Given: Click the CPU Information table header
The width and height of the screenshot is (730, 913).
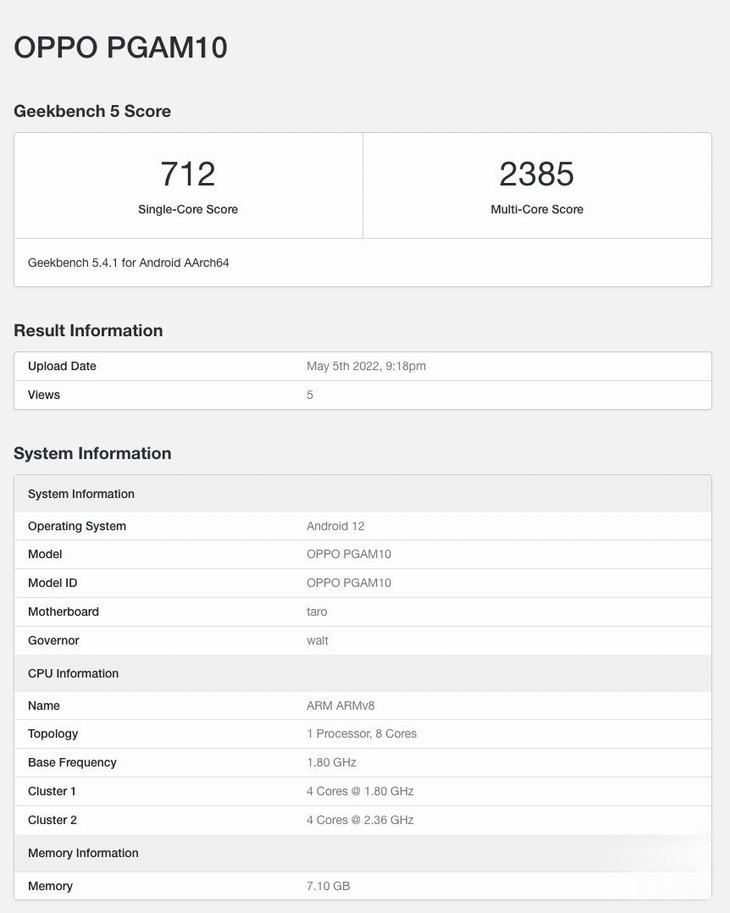Looking at the screenshot, I should (363, 673).
